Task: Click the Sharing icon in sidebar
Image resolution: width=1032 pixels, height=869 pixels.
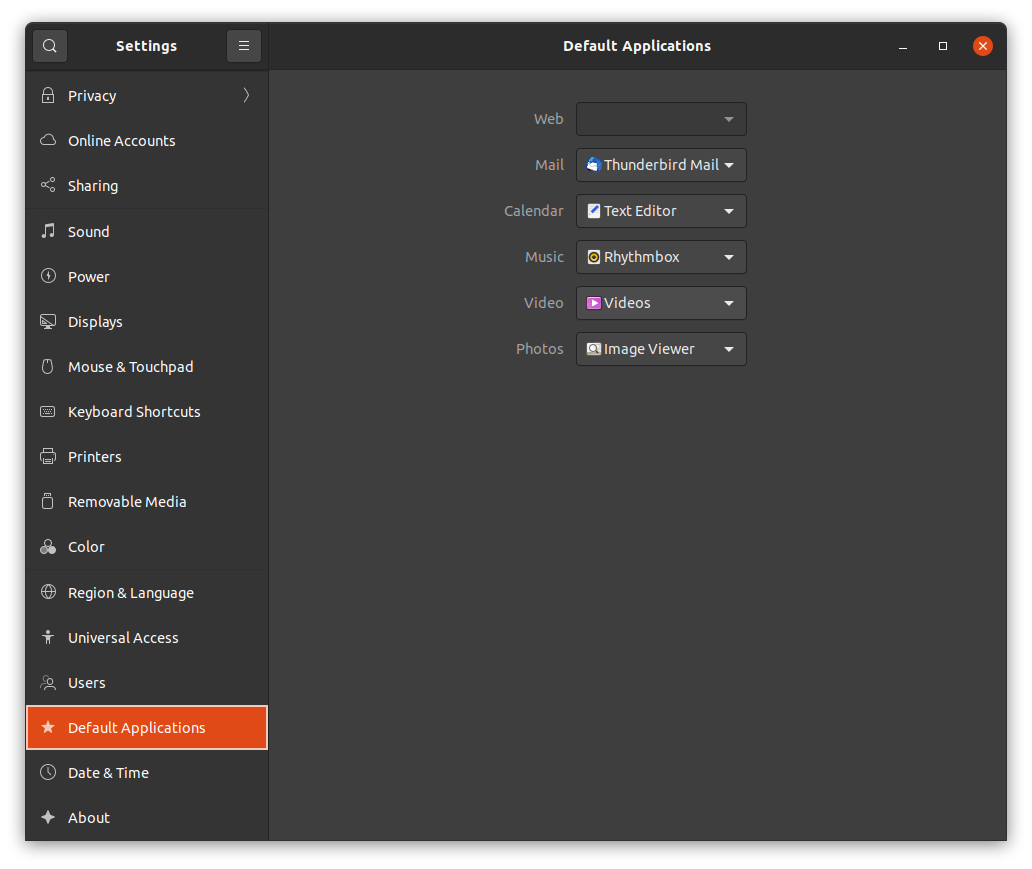Action: (48, 185)
